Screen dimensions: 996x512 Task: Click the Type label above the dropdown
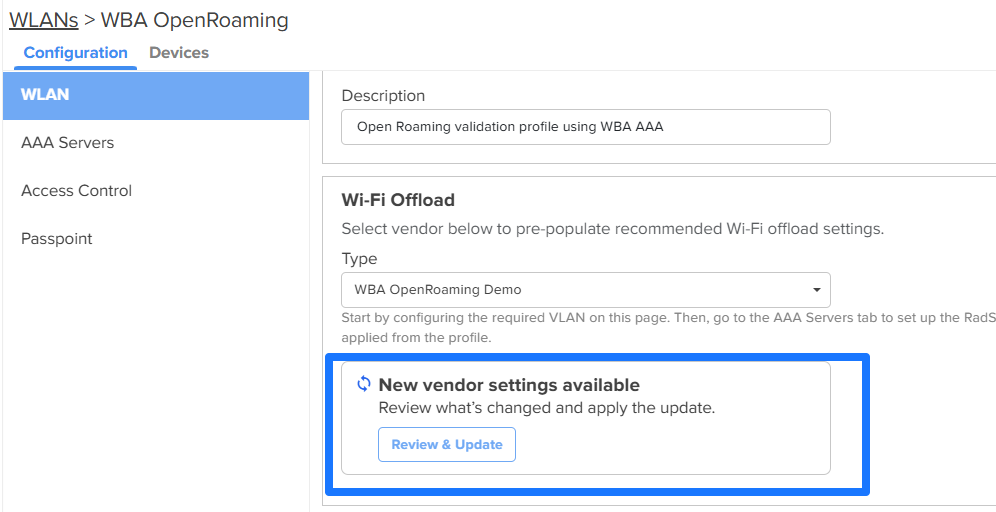click(x=359, y=259)
